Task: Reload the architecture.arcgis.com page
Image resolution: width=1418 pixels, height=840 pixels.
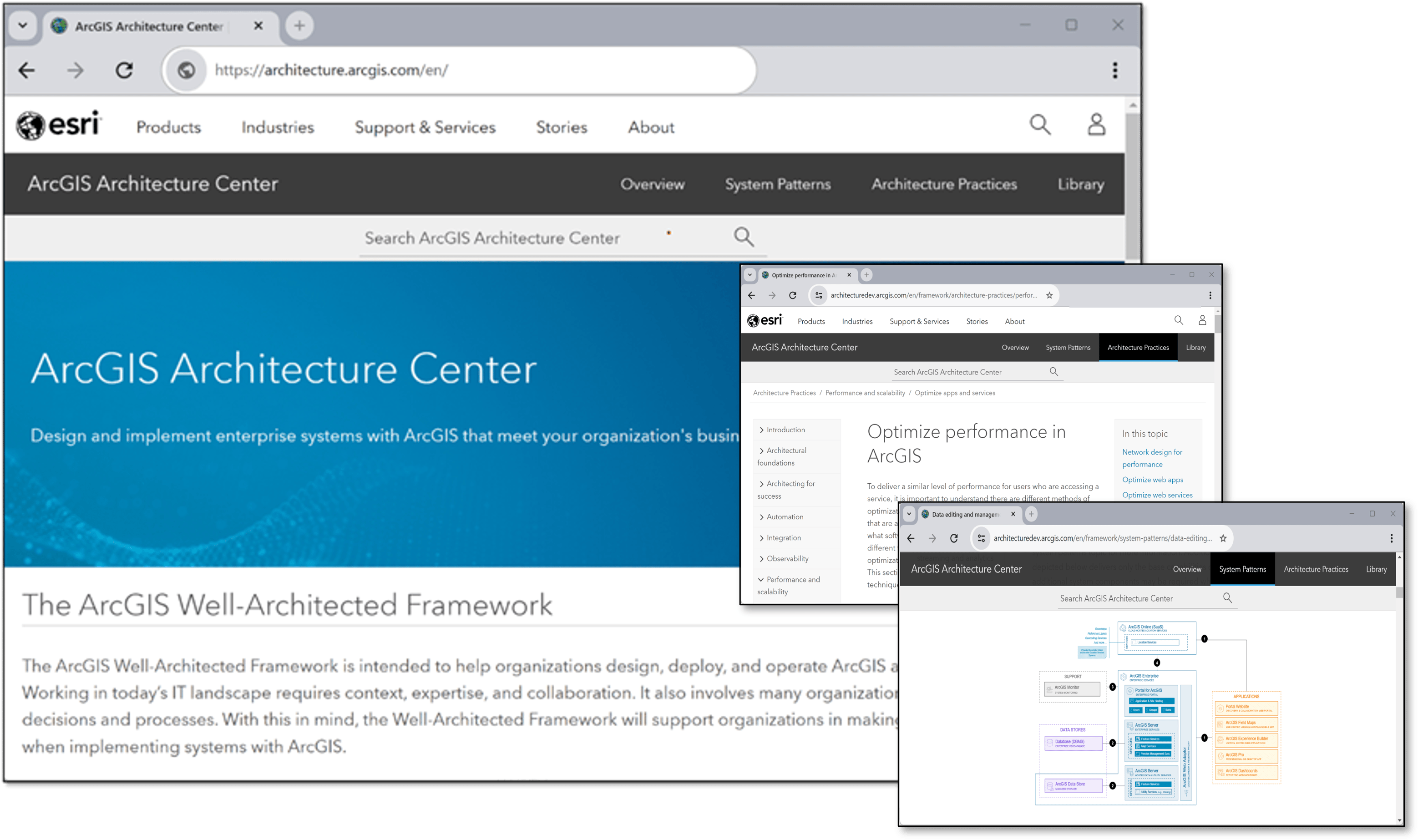Action: coord(124,70)
